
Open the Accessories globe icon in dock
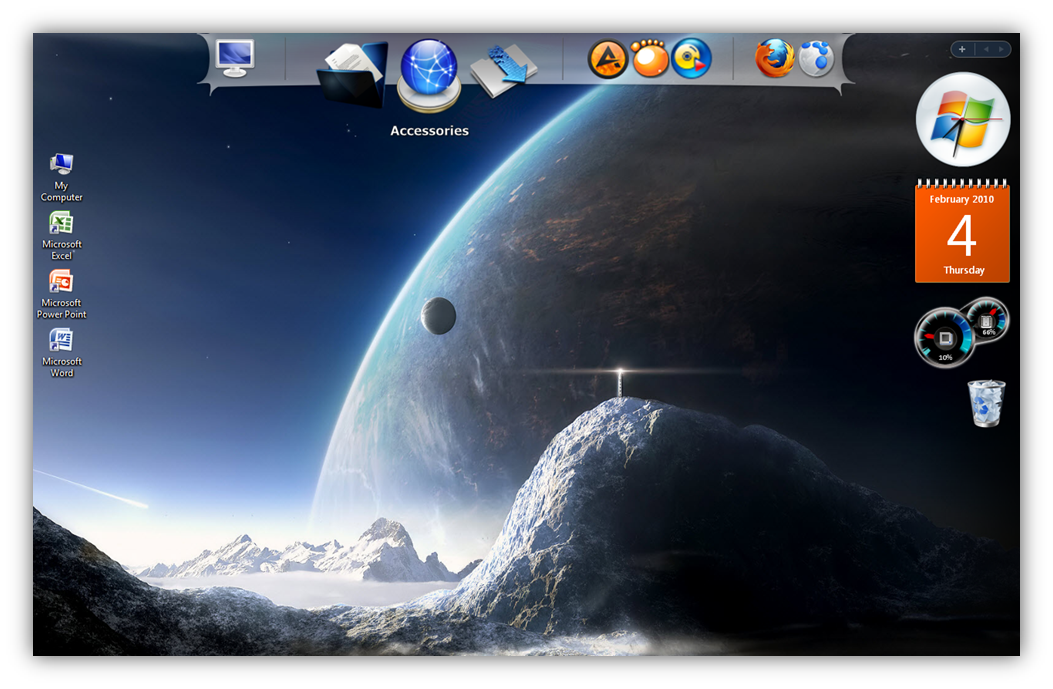pyautogui.click(x=428, y=74)
